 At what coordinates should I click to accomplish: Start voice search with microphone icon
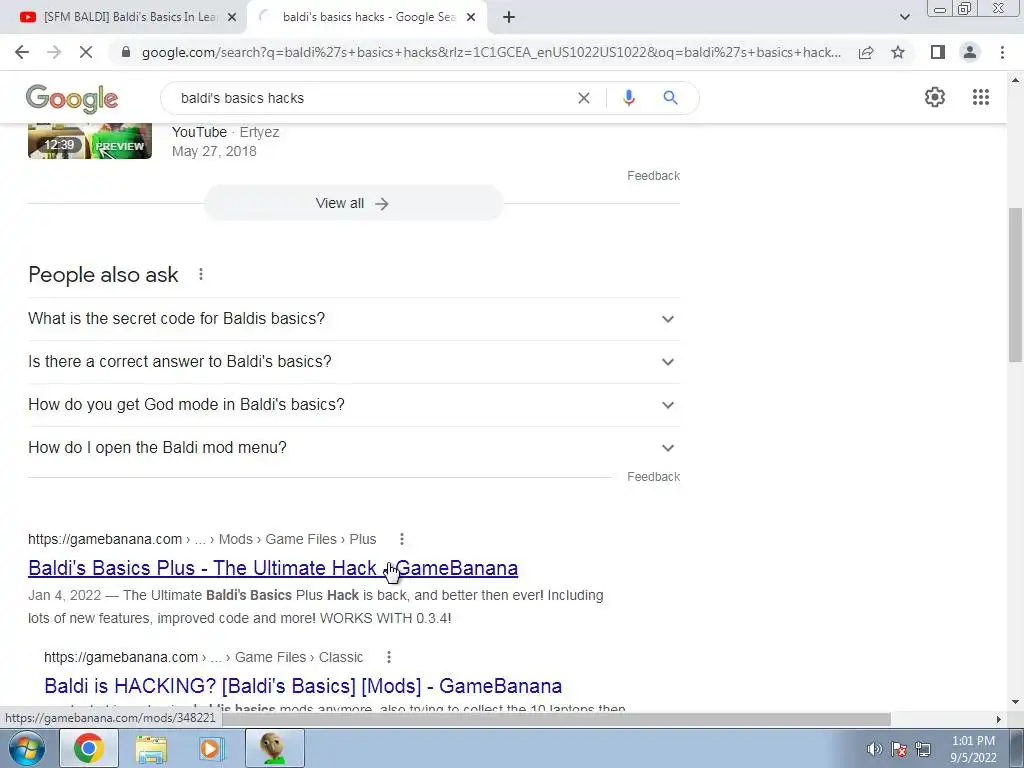pos(628,98)
